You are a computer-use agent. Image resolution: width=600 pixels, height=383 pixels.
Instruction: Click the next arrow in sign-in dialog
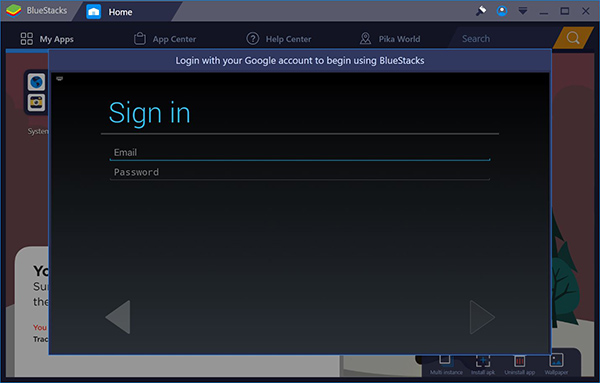pos(482,317)
